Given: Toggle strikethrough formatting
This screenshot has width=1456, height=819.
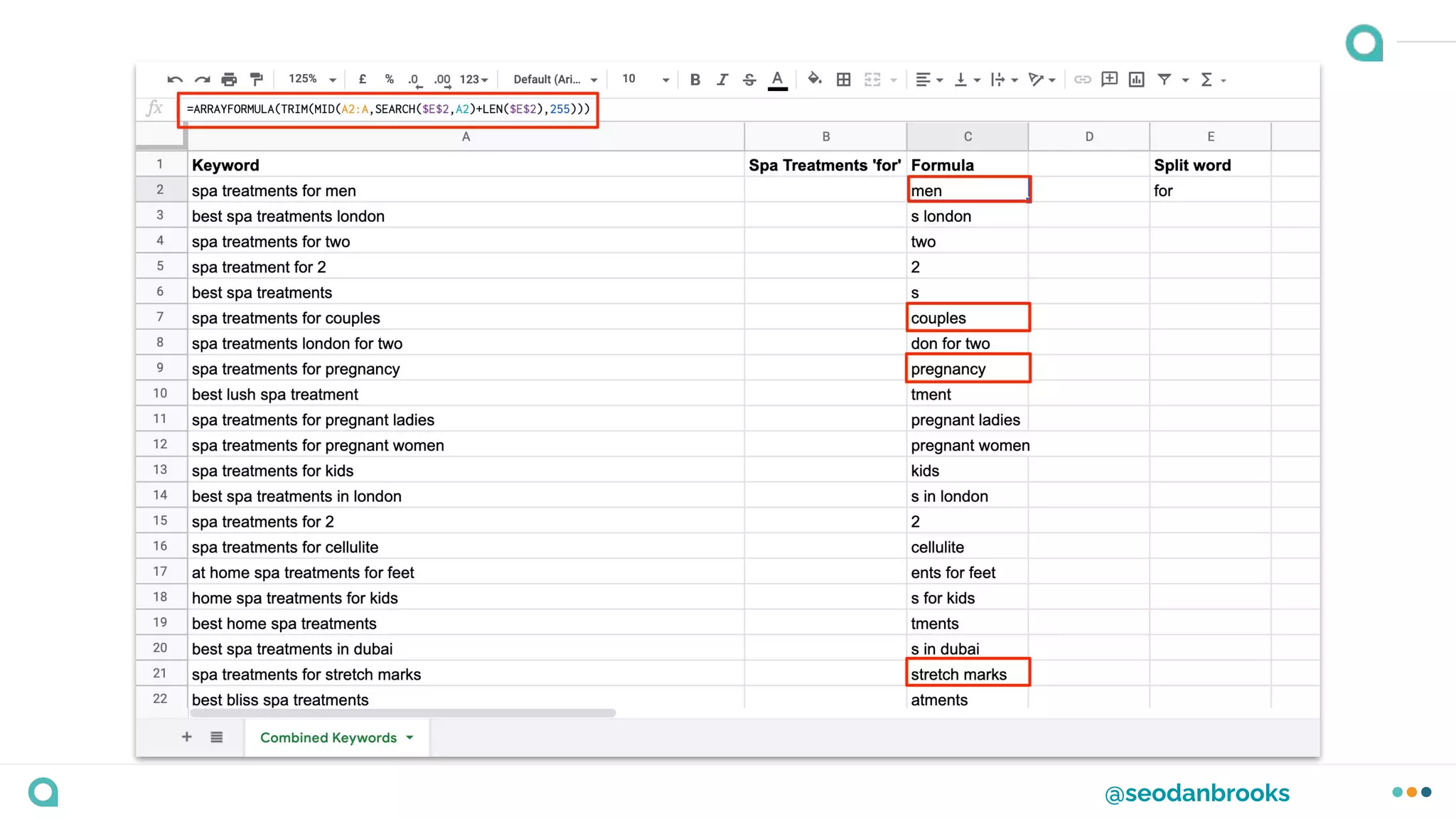Looking at the screenshot, I should tap(749, 80).
